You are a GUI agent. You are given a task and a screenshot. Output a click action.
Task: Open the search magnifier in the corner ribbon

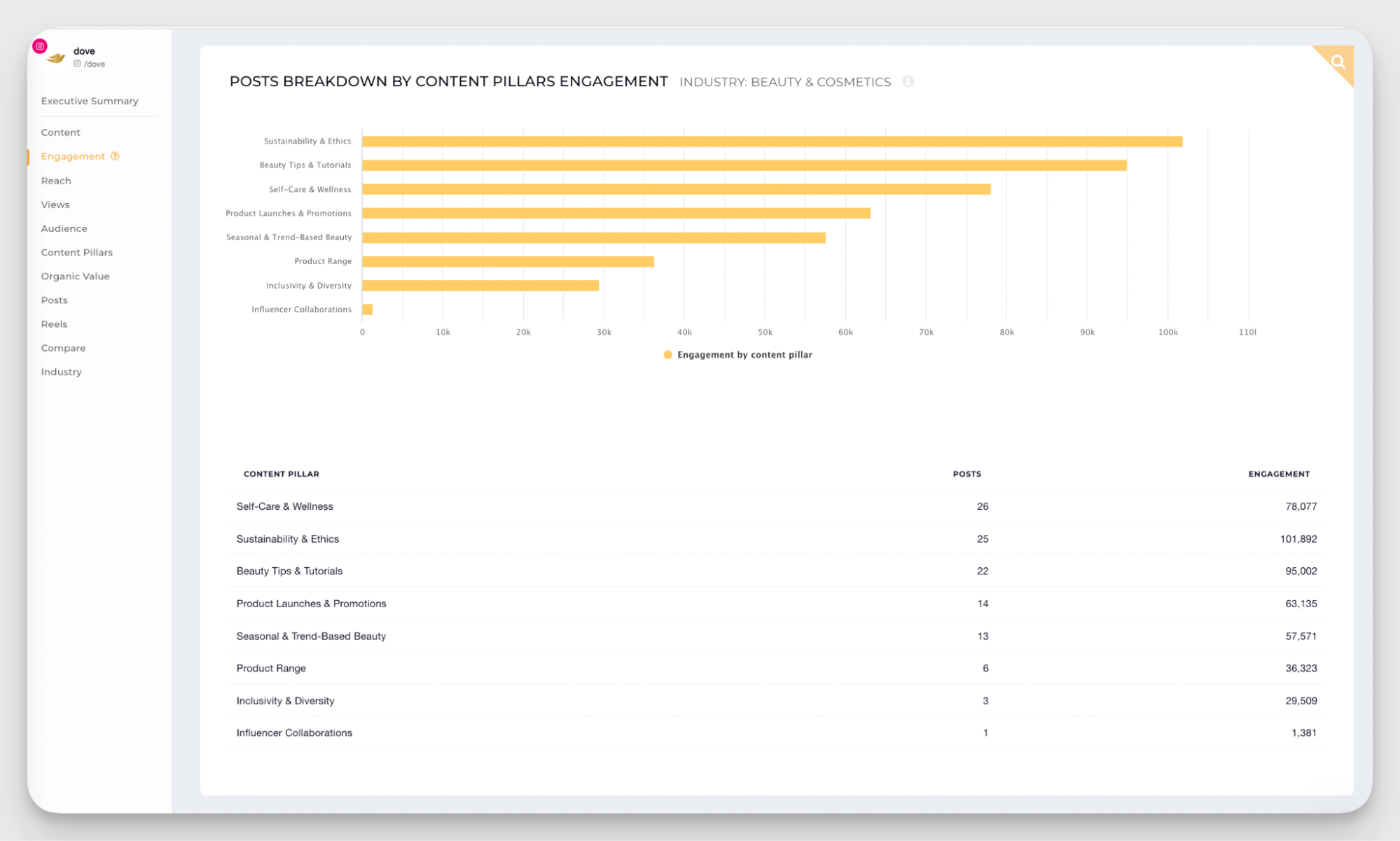pyautogui.click(x=1338, y=62)
